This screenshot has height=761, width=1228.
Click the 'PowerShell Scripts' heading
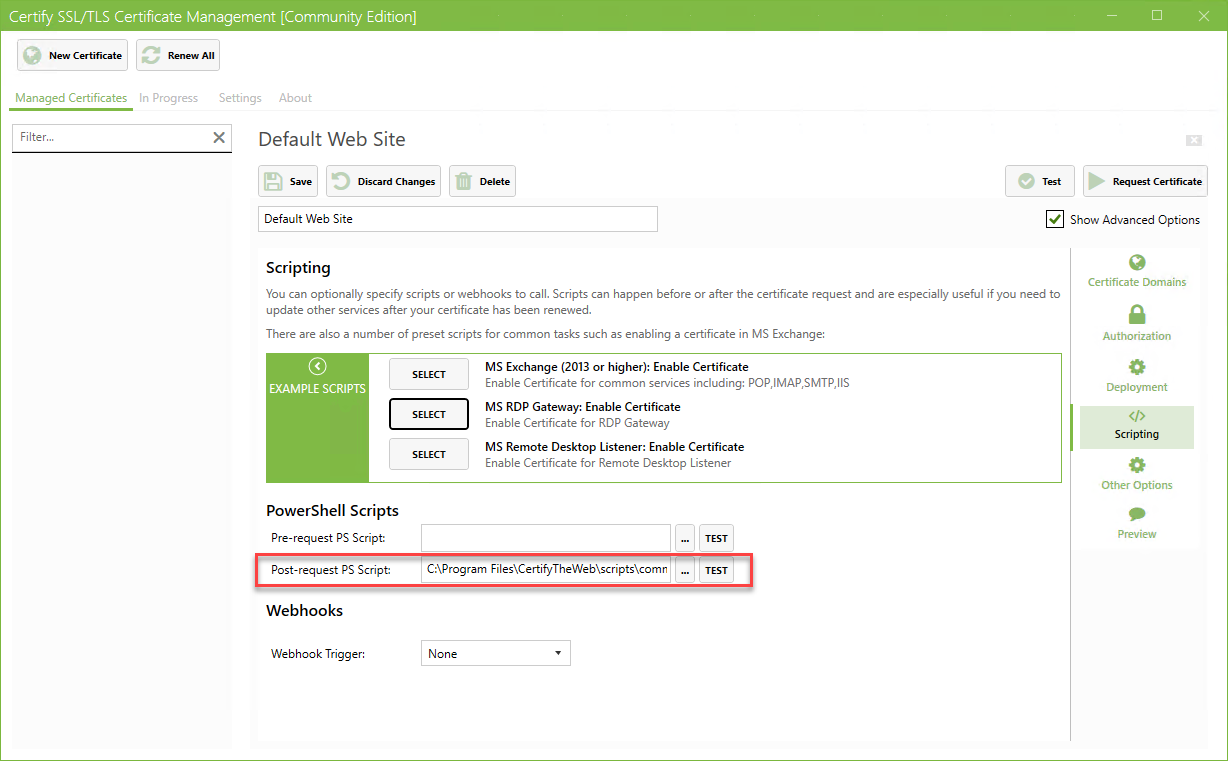[332, 510]
